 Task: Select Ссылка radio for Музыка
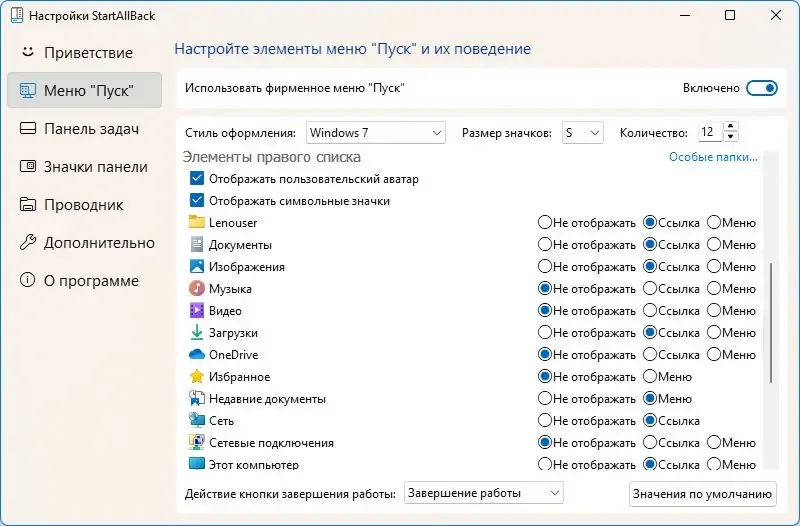pos(650,289)
